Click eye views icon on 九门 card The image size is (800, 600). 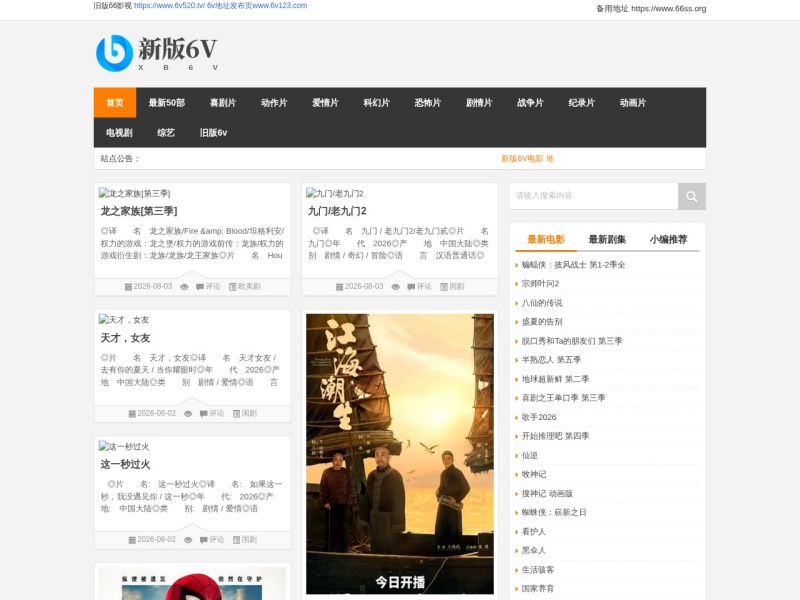pos(395,287)
